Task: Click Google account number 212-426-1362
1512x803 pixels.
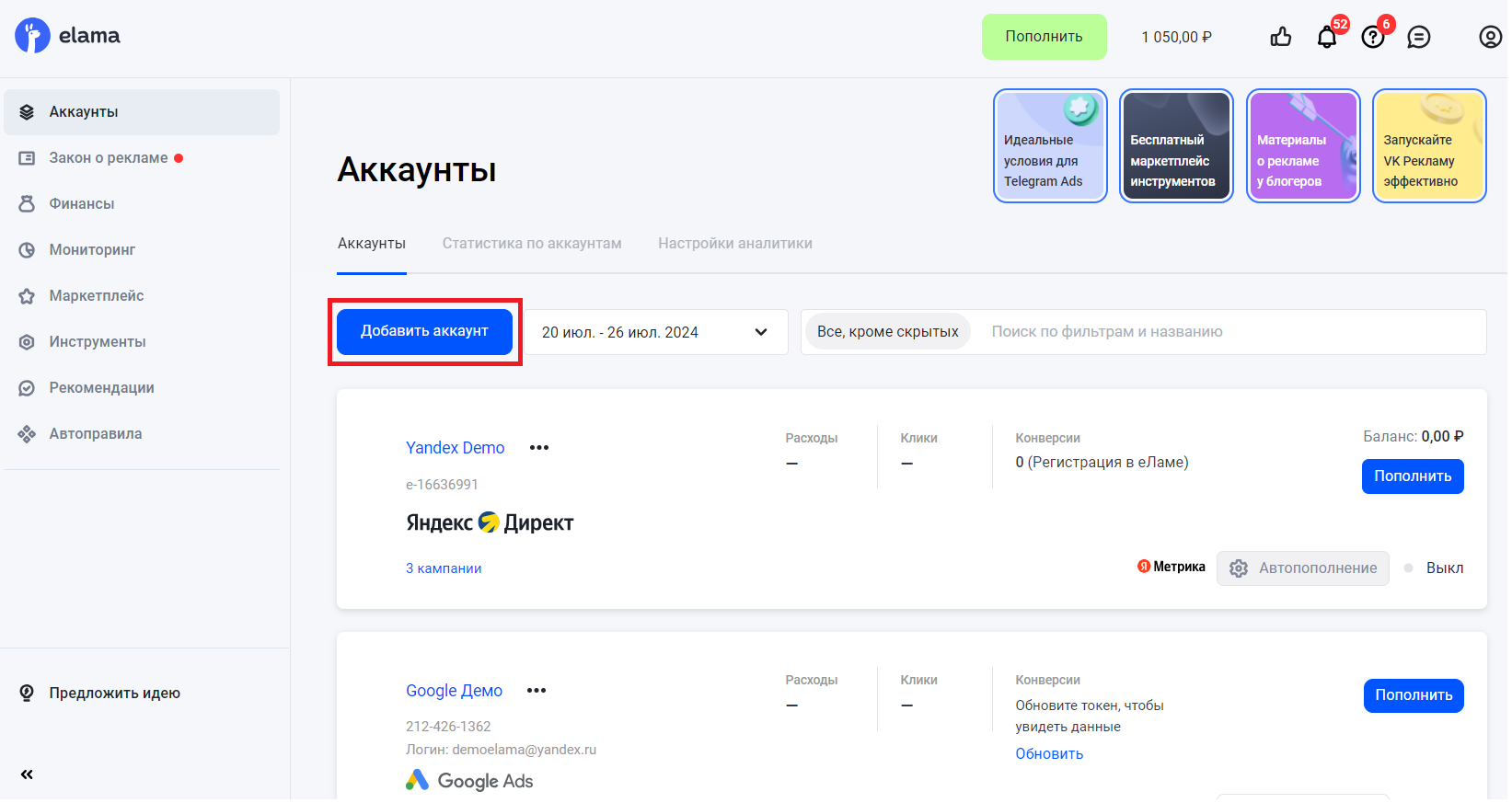Action: click(448, 727)
